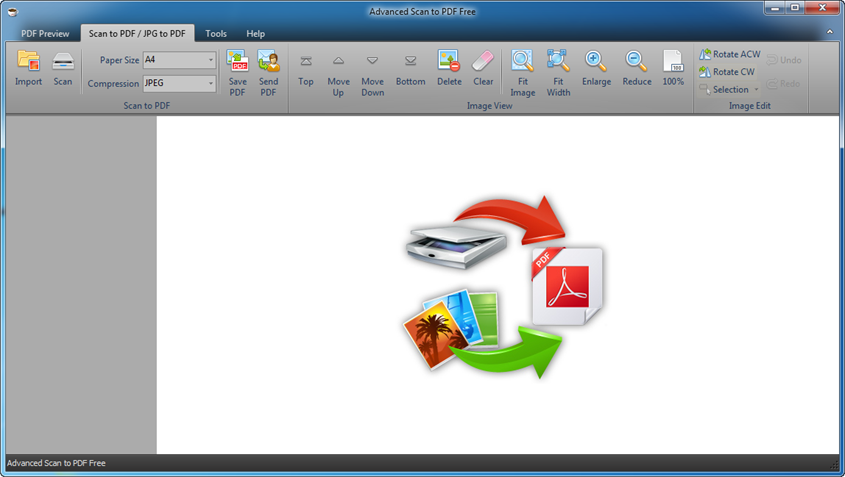This screenshot has height=477, width=845.
Task: Expand the Selection tool dropdown arrow
Action: point(756,89)
